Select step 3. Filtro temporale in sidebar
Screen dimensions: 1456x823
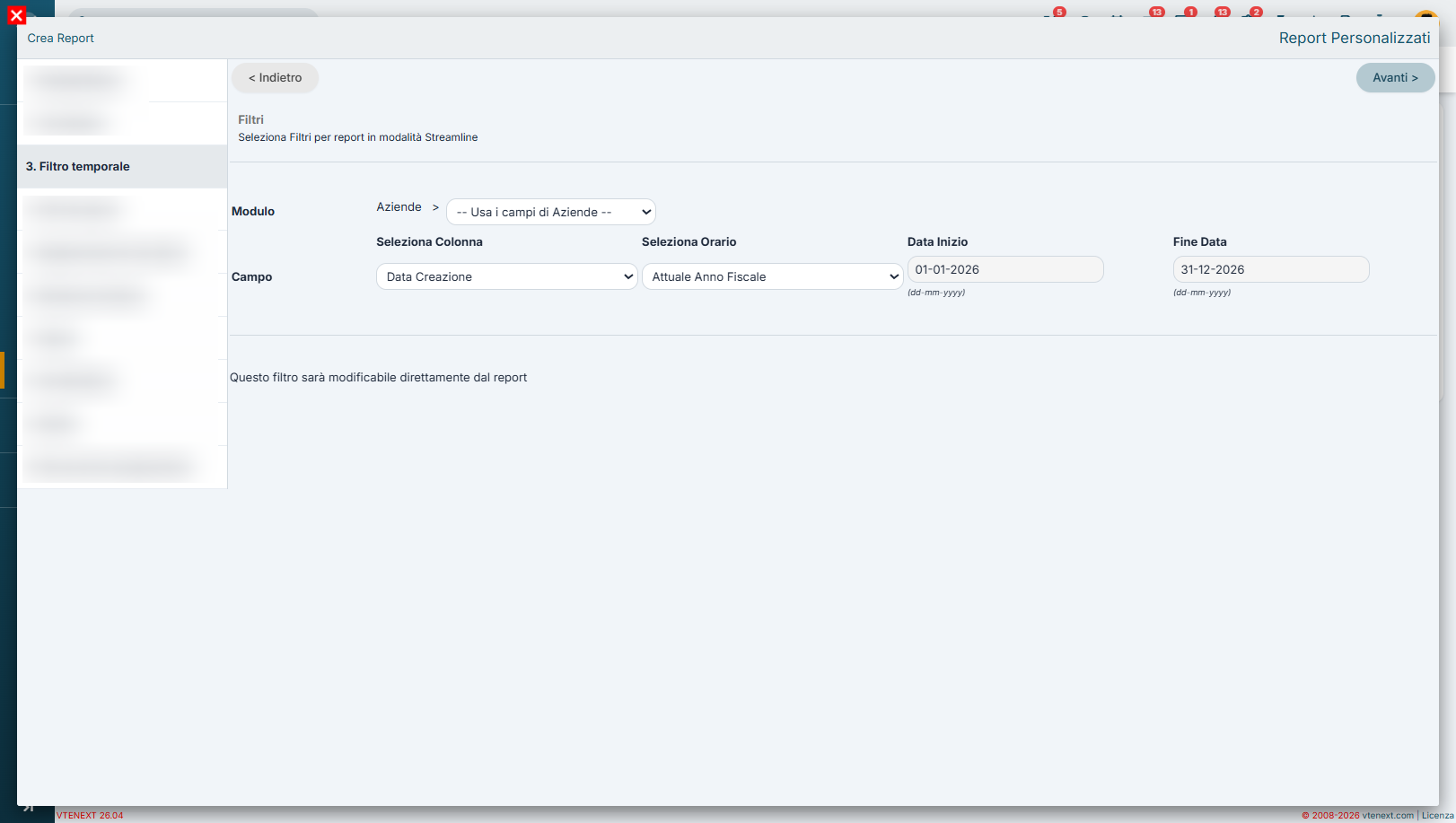click(122, 167)
